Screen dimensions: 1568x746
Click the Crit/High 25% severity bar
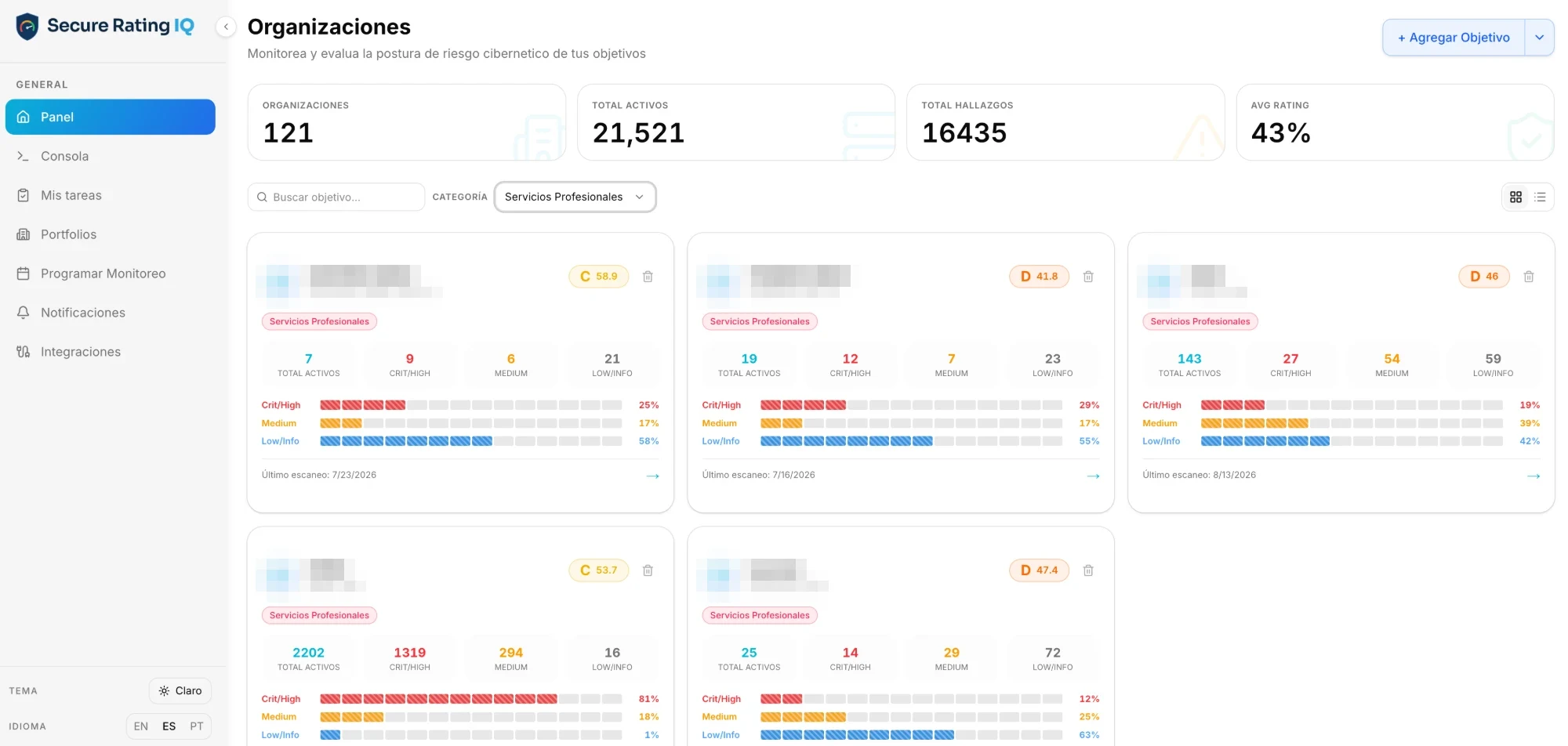(x=471, y=405)
